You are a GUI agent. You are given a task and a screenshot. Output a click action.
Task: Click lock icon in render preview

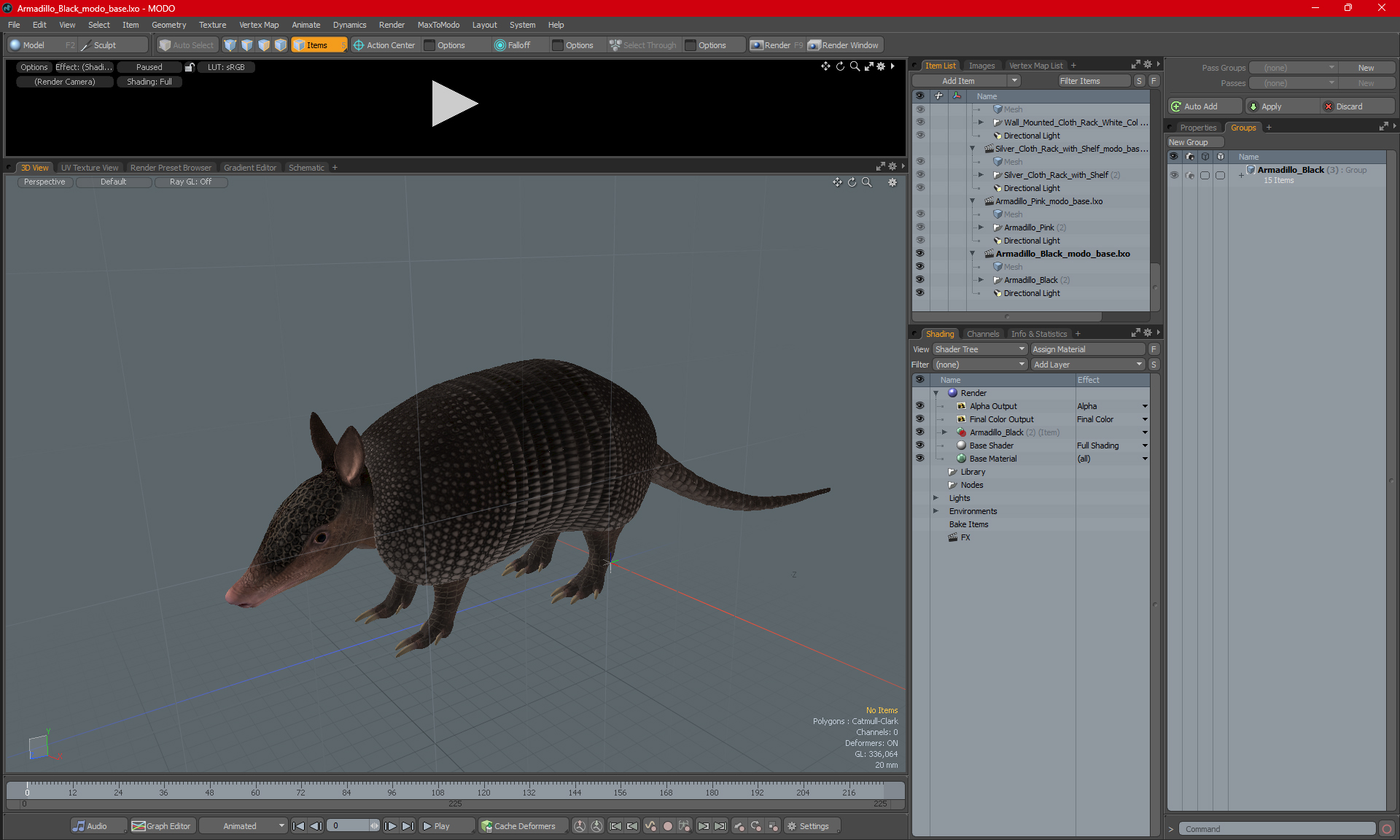pos(190,67)
